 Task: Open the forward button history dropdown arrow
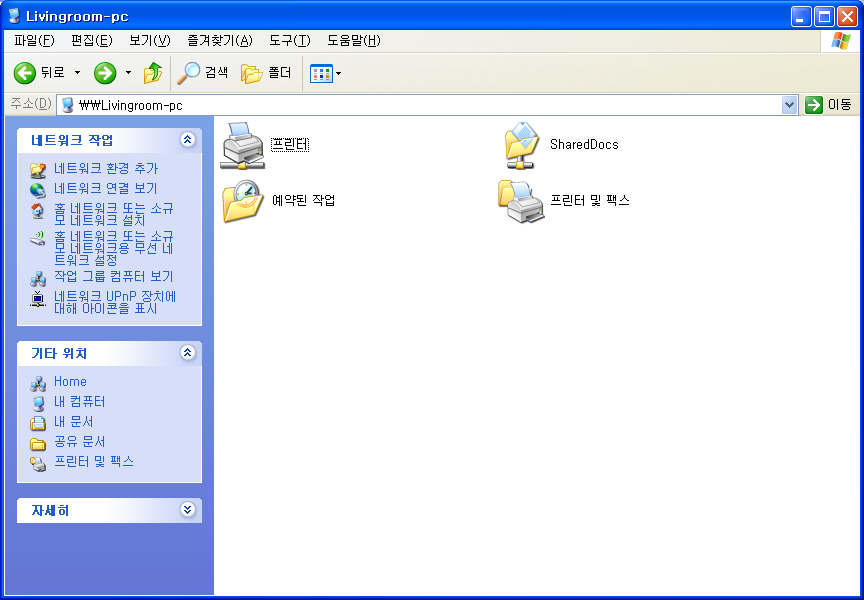click(x=128, y=73)
